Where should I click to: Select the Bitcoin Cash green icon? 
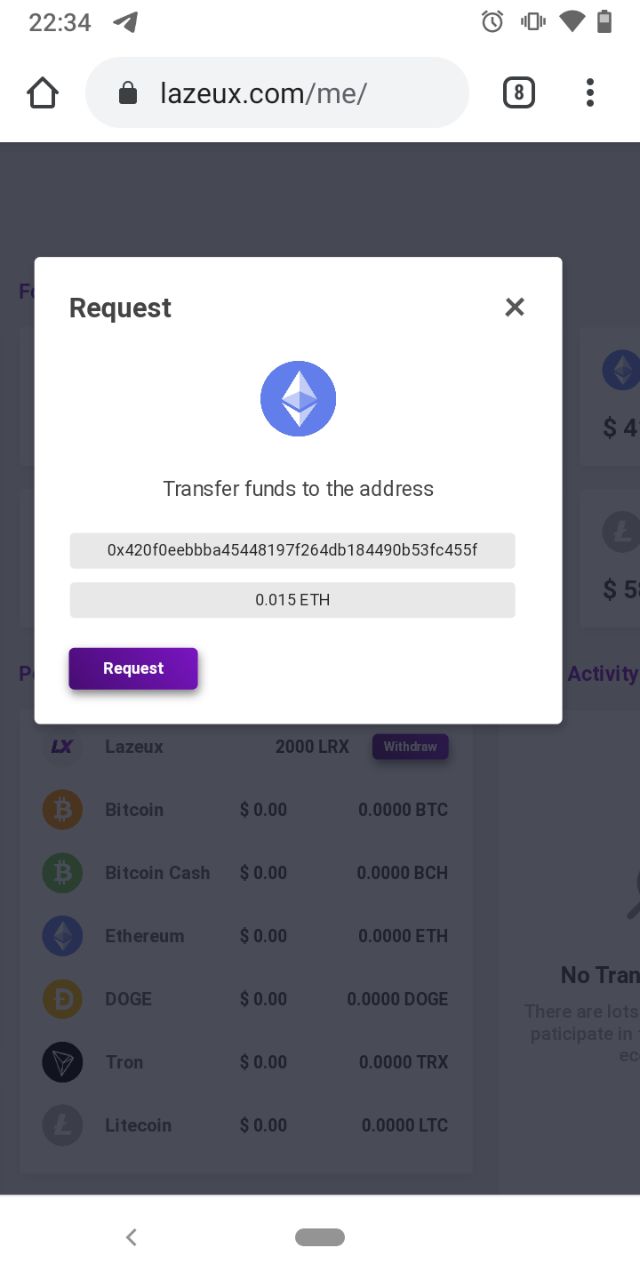click(62, 872)
